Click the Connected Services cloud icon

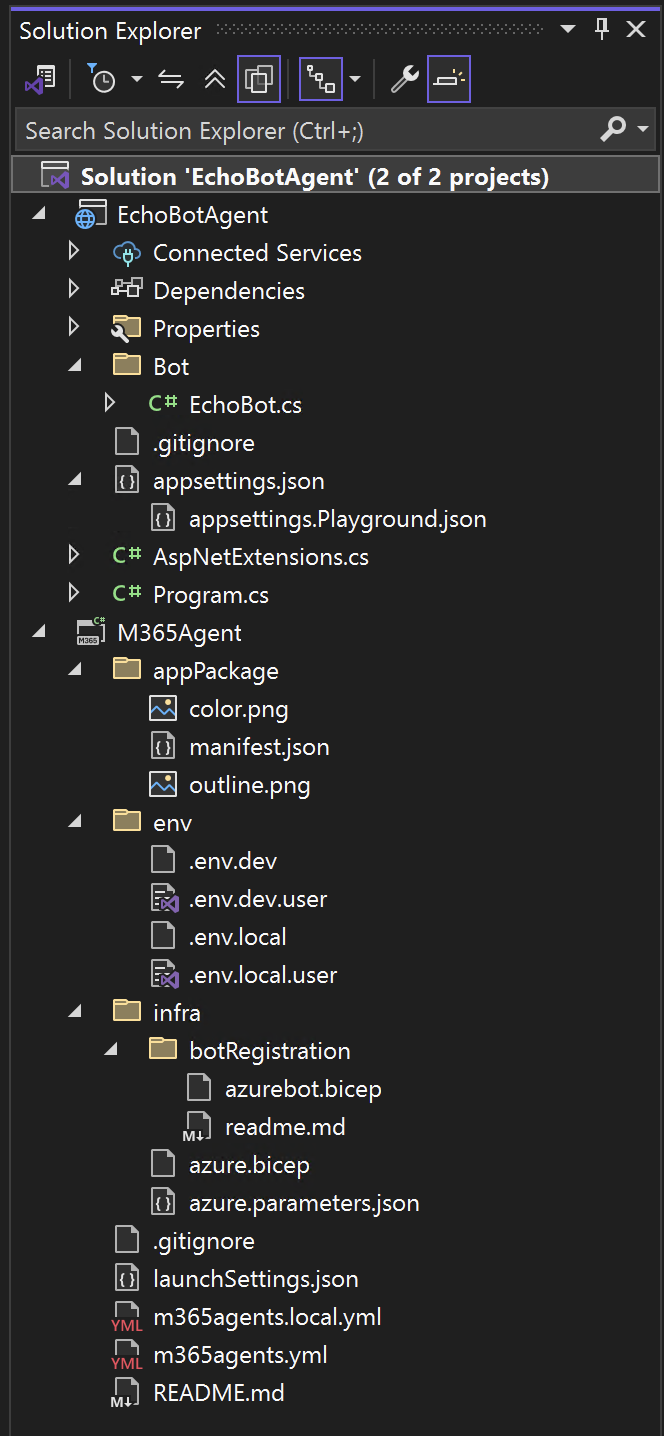tap(127, 253)
